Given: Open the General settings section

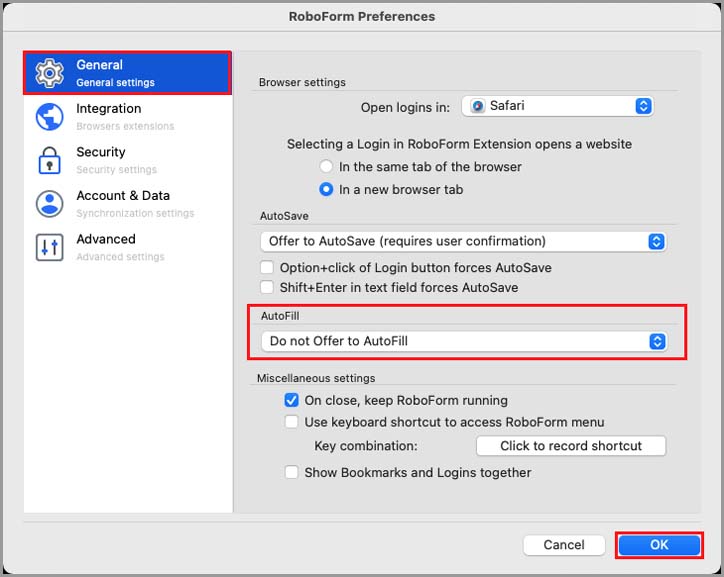Looking at the screenshot, I should tap(127, 73).
